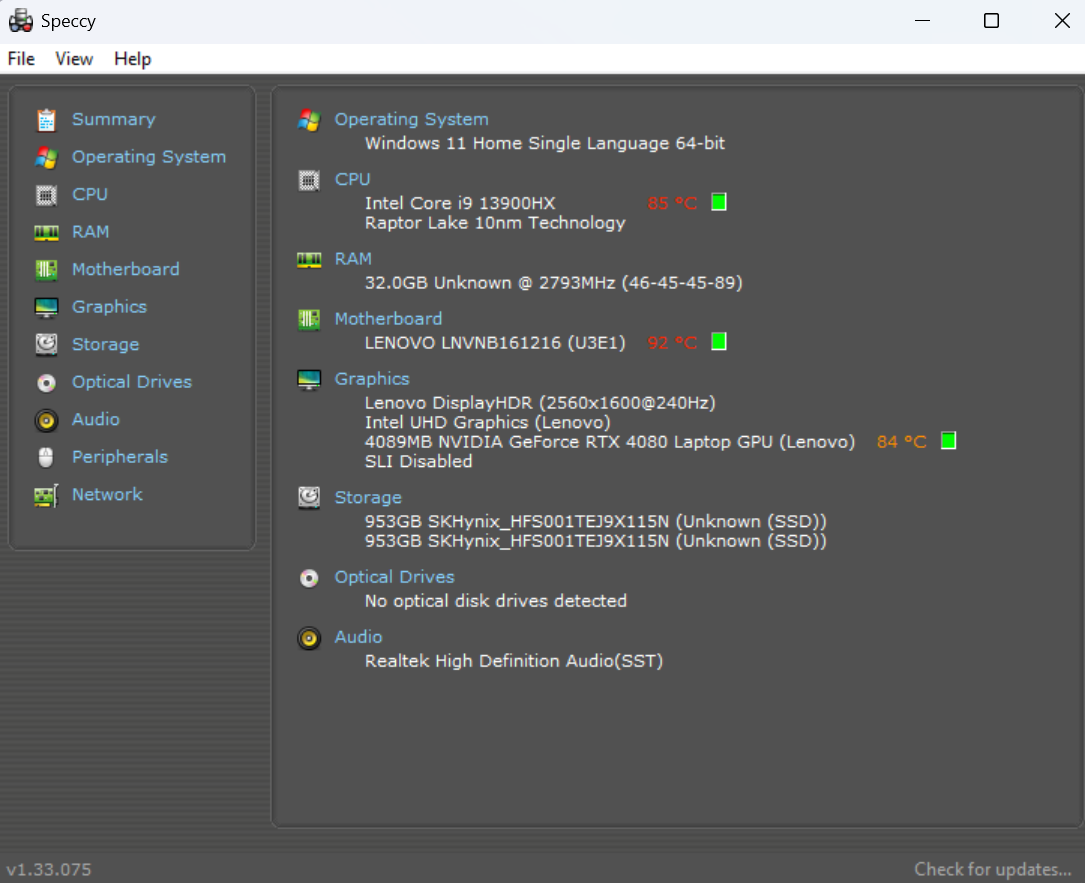
Task: Click the version number v1.33.075
Action: [x=49, y=869]
